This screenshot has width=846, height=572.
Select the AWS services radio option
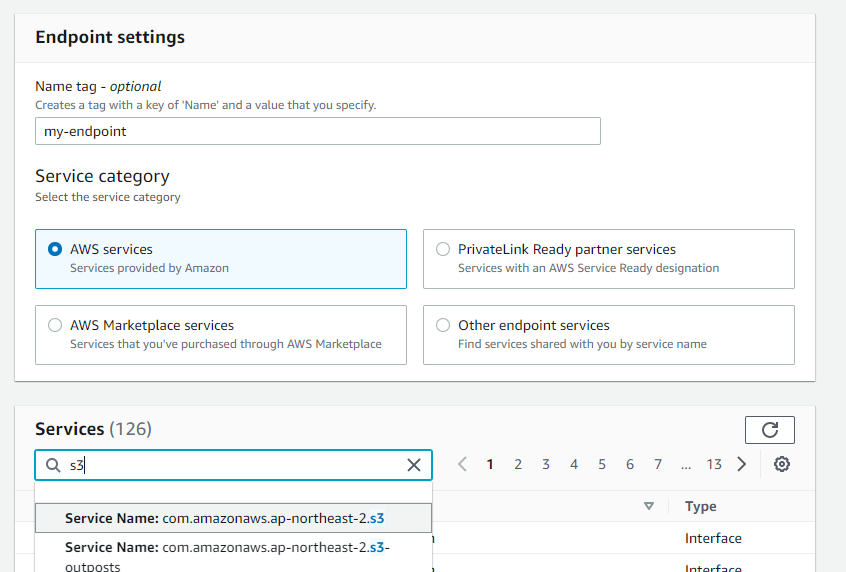coord(55,249)
